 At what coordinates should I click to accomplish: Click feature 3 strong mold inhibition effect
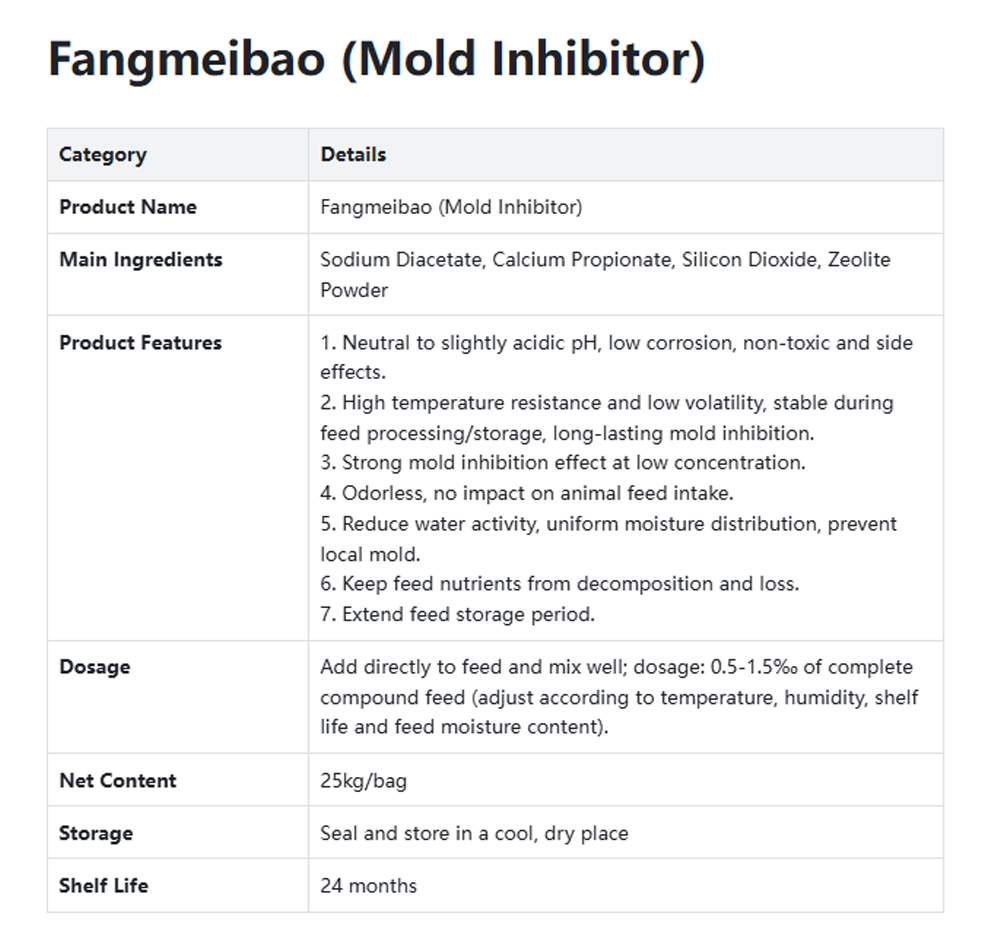[562, 462]
